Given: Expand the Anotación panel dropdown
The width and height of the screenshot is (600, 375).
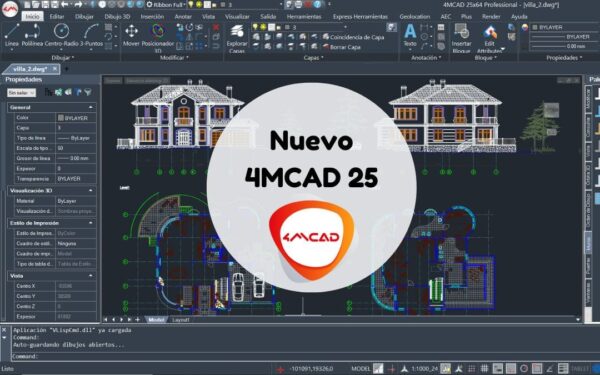Looking at the screenshot, I should 426,58.
